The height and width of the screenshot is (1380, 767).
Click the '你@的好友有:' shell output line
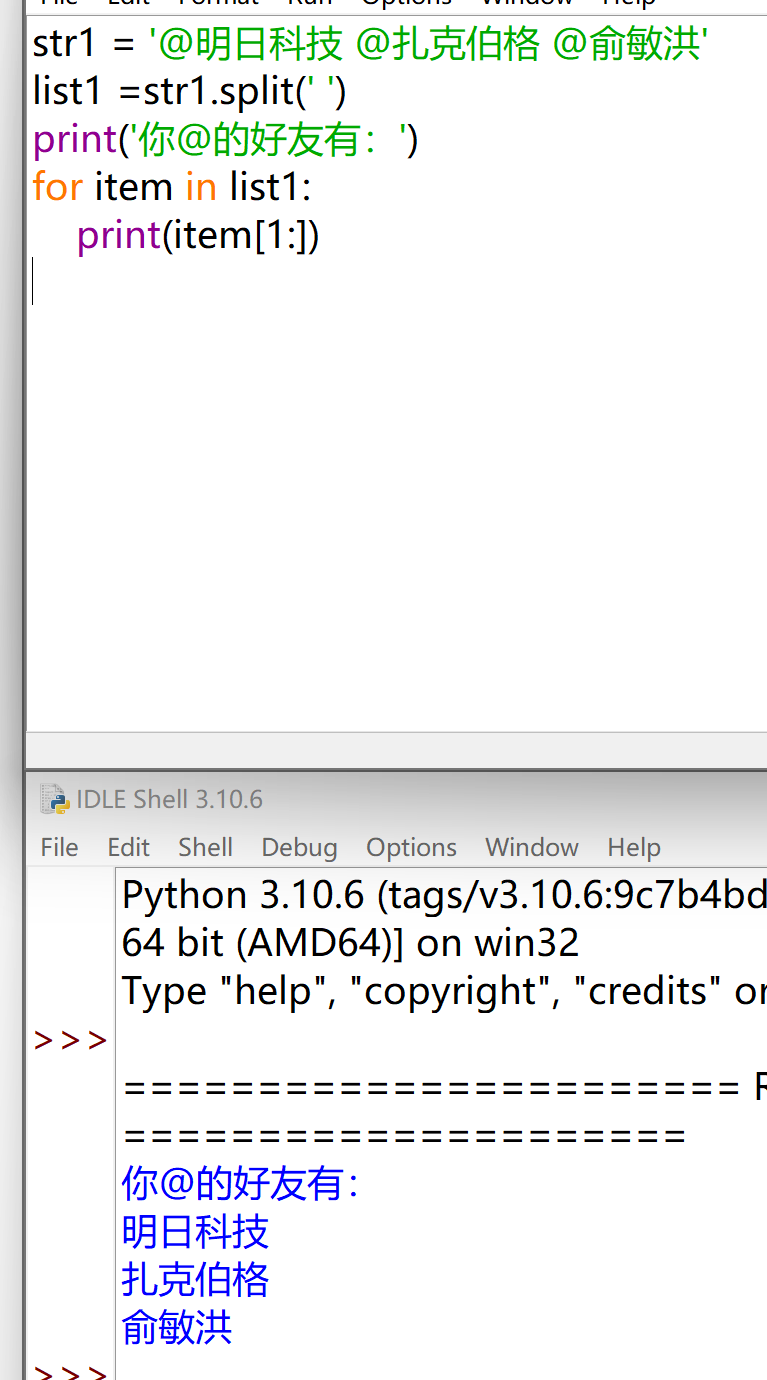pos(240,1184)
